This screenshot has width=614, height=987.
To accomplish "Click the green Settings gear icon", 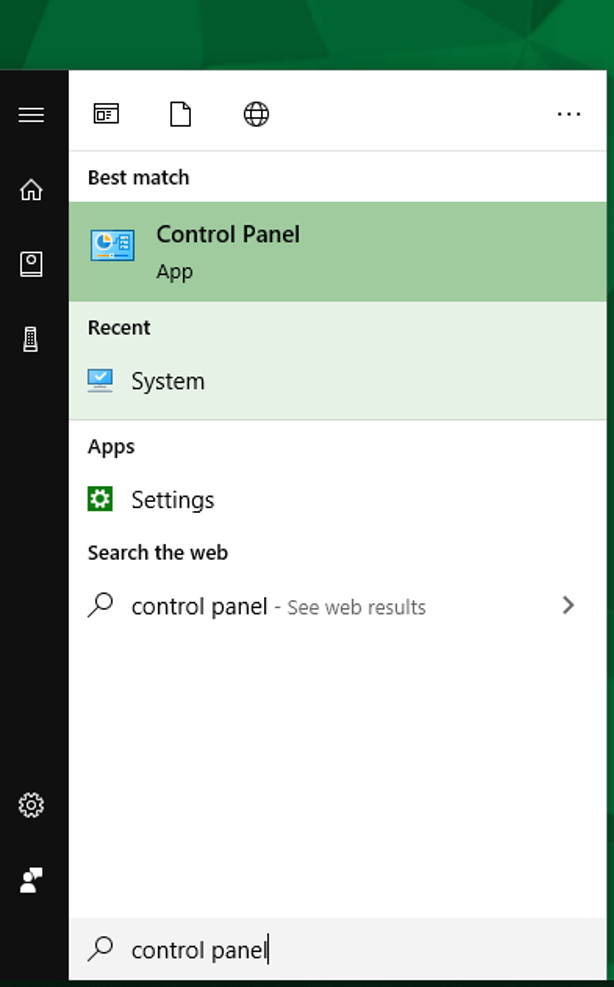I will click(x=100, y=499).
